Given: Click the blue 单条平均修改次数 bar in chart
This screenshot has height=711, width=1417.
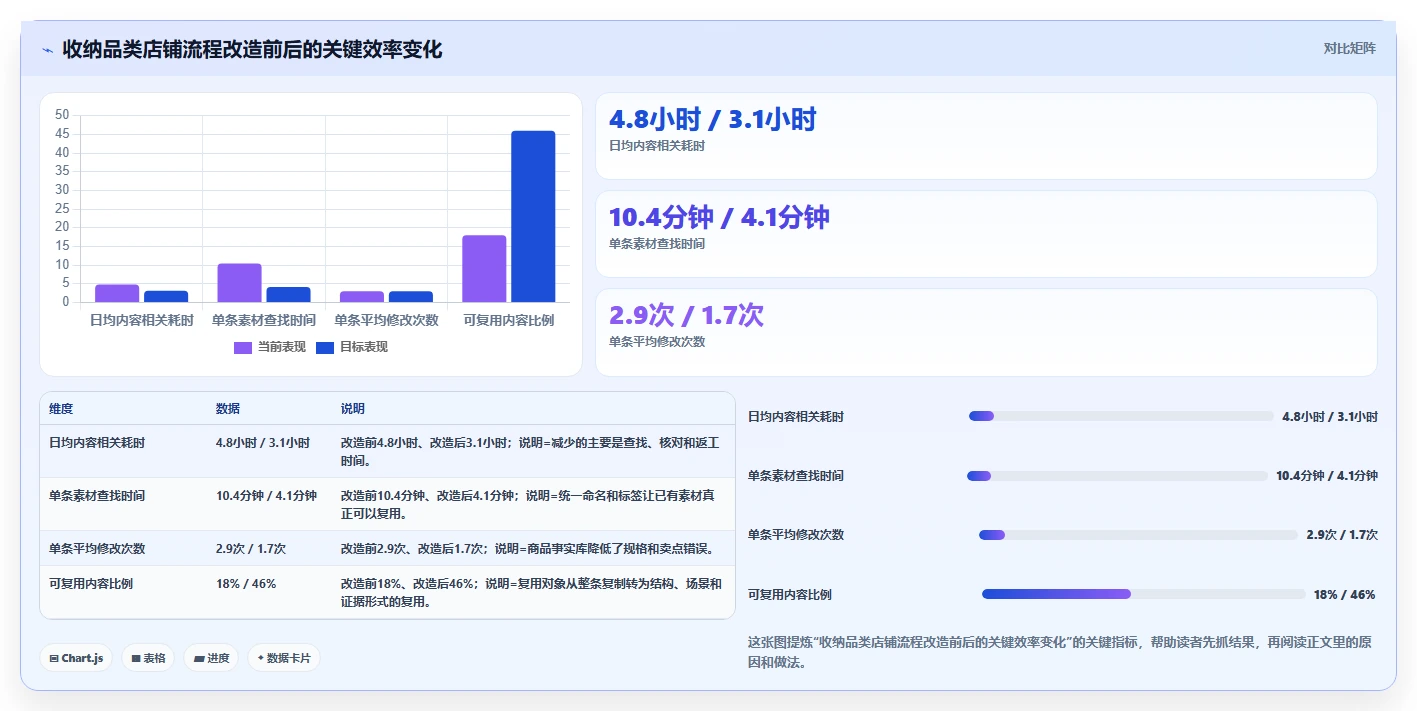Looking at the screenshot, I should tap(411, 296).
